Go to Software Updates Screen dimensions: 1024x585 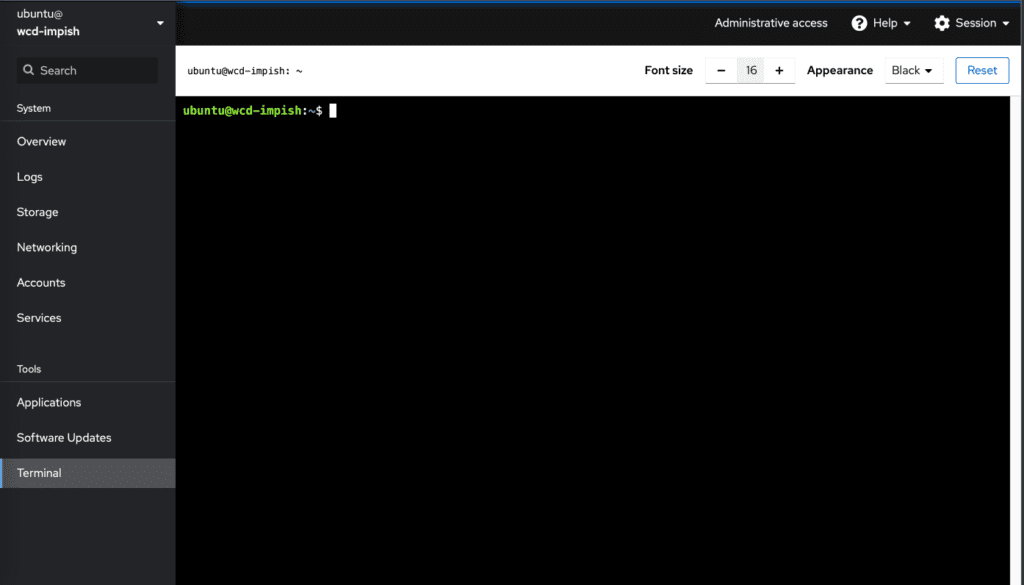click(x=88, y=438)
